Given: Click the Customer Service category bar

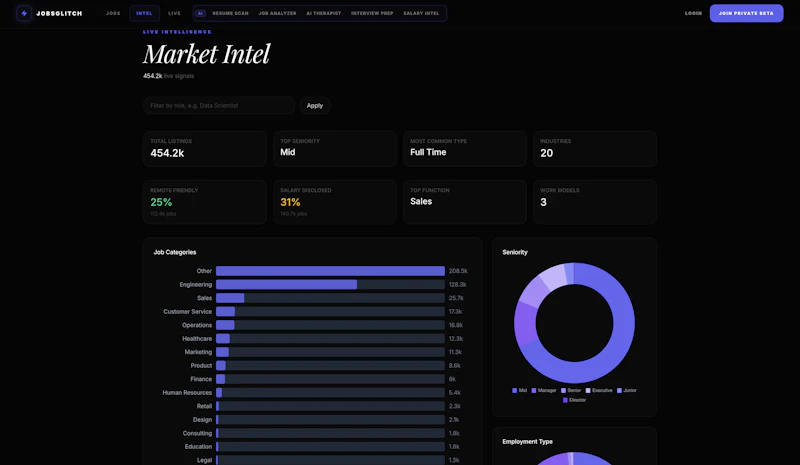Looking at the screenshot, I should point(226,311).
